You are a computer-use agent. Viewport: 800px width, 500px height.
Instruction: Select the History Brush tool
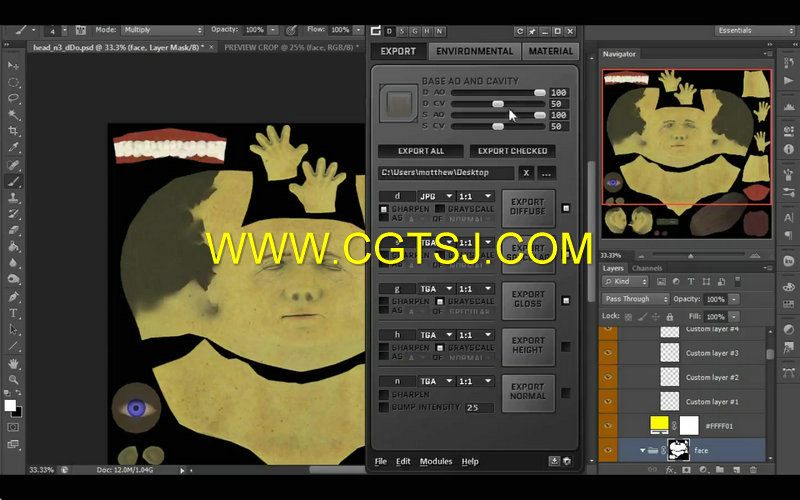click(13, 214)
